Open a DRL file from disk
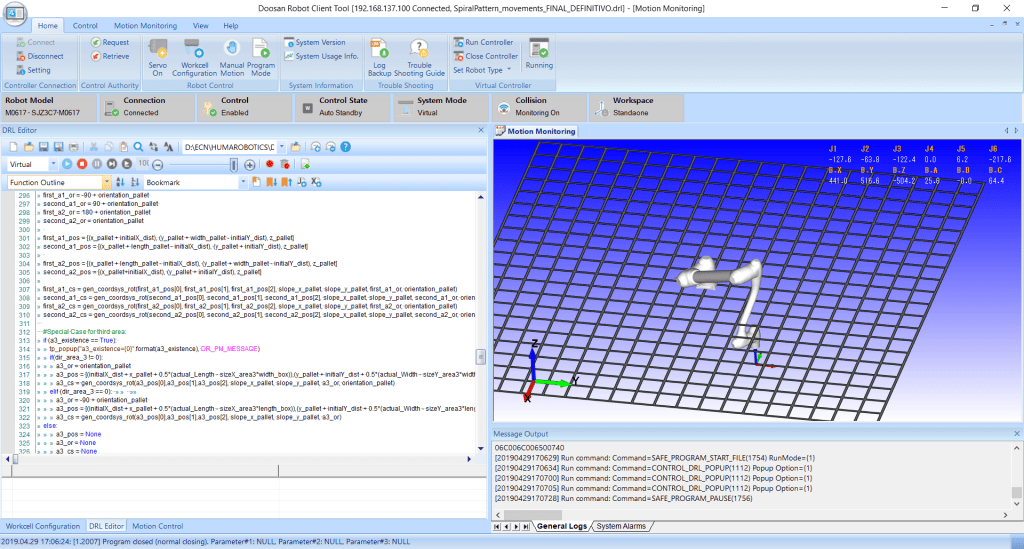This screenshot has width=1024, height=549. (x=29, y=147)
